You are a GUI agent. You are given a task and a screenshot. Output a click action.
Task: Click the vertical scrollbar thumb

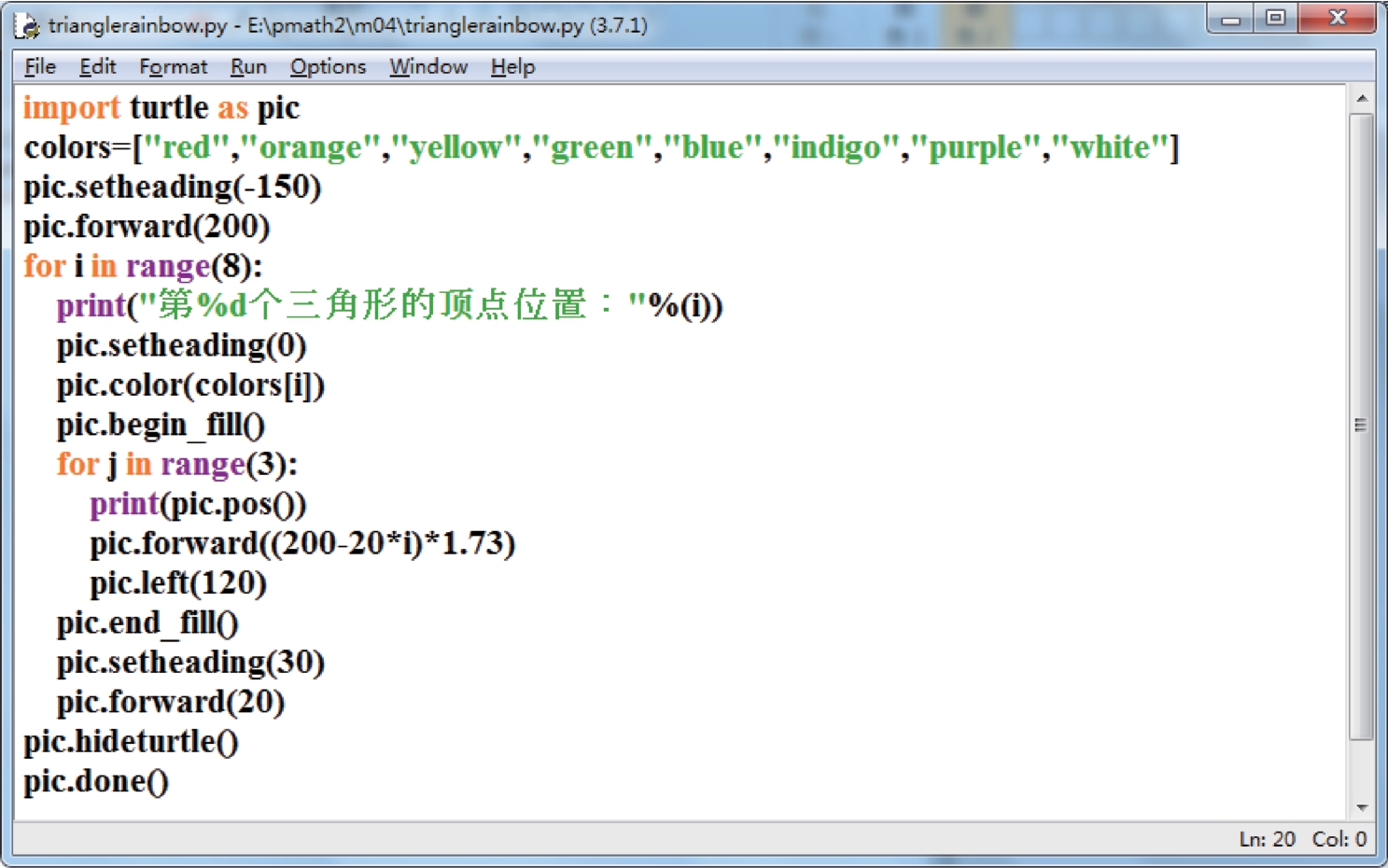(1361, 426)
